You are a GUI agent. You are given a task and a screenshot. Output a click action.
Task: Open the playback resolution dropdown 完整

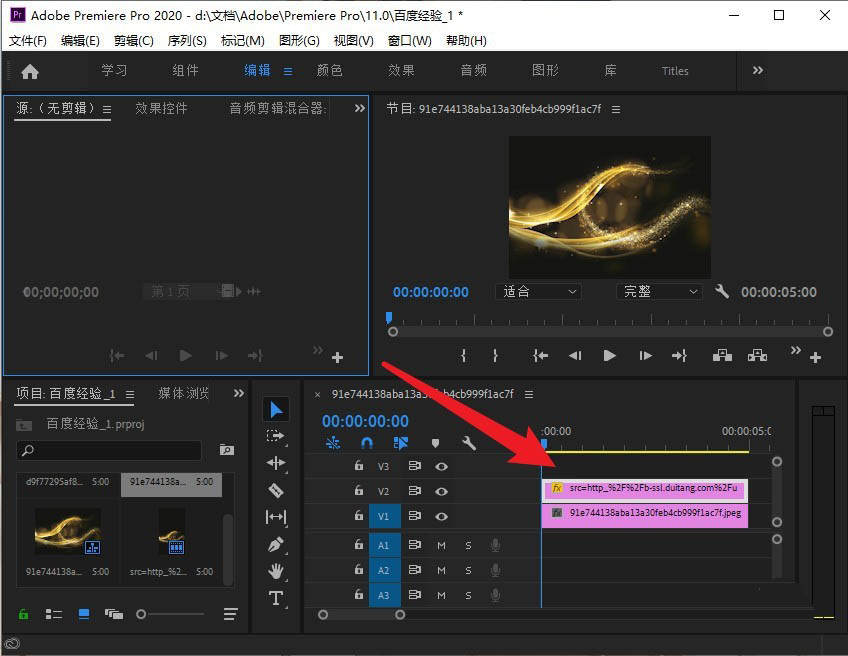659,292
